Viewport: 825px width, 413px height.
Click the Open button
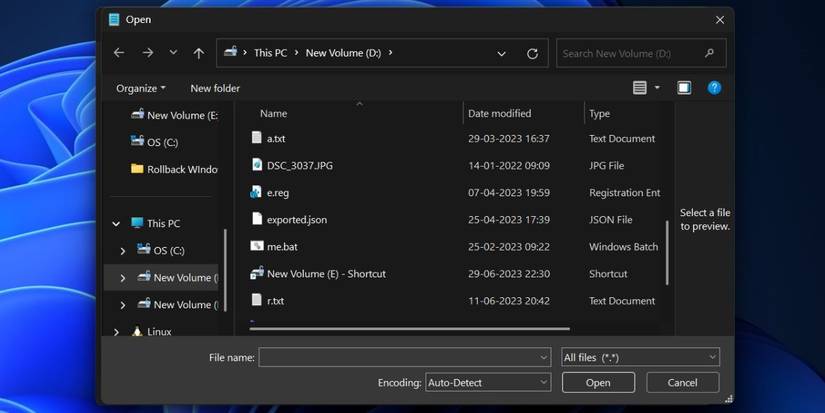[598, 382]
